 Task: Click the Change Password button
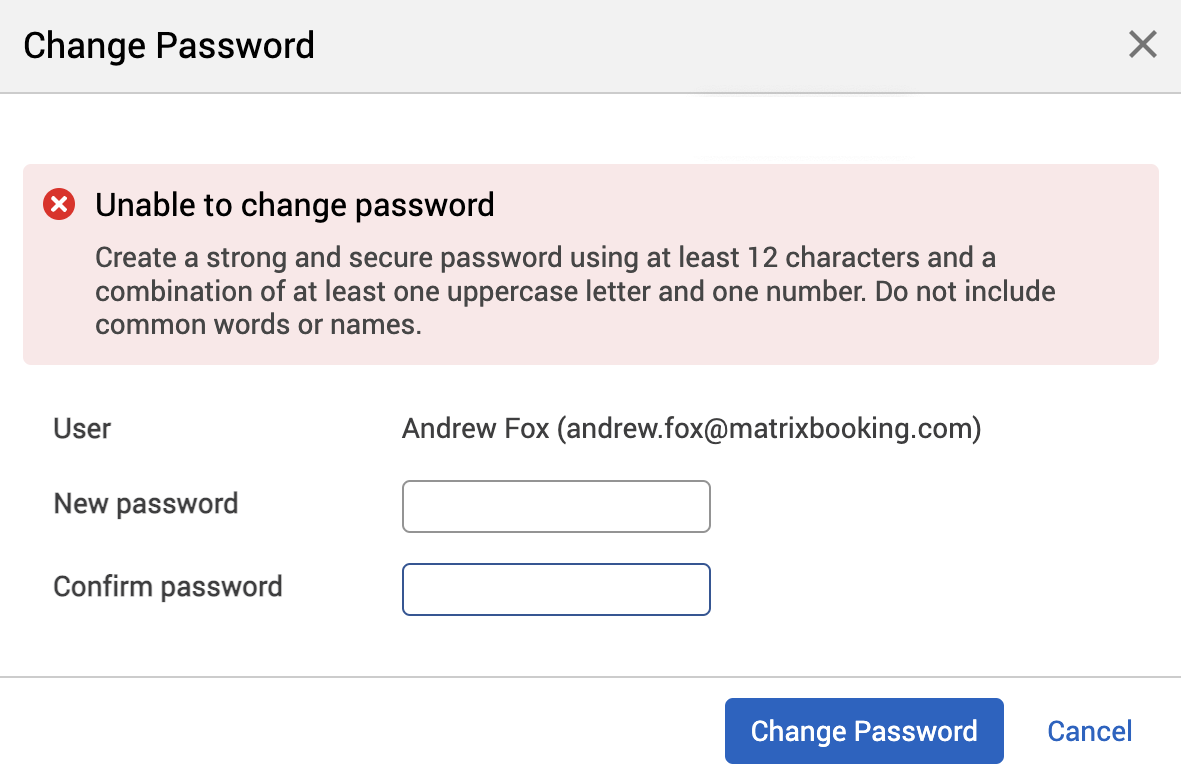[x=863, y=731]
